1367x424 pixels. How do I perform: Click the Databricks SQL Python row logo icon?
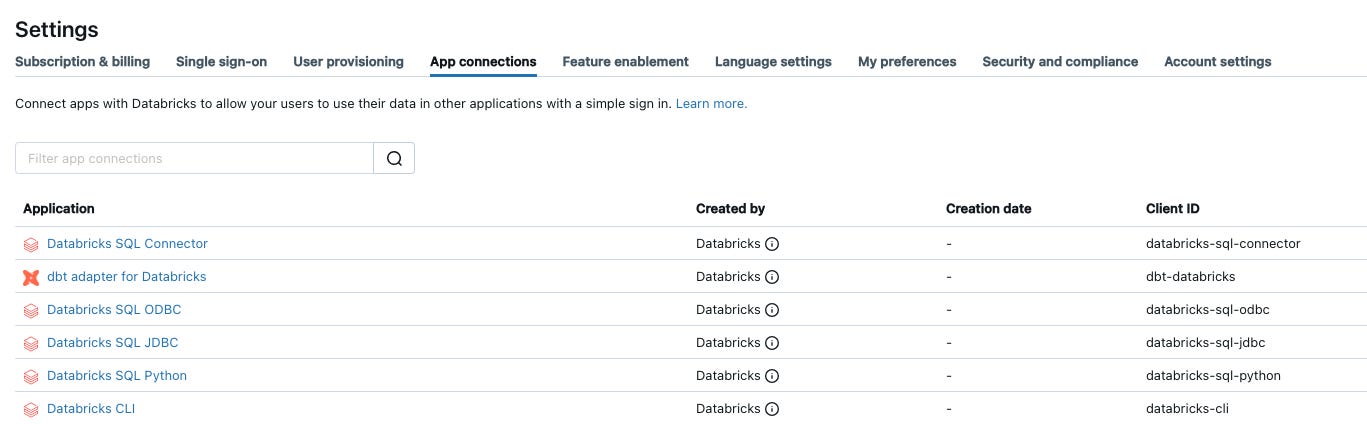point(31,376)
